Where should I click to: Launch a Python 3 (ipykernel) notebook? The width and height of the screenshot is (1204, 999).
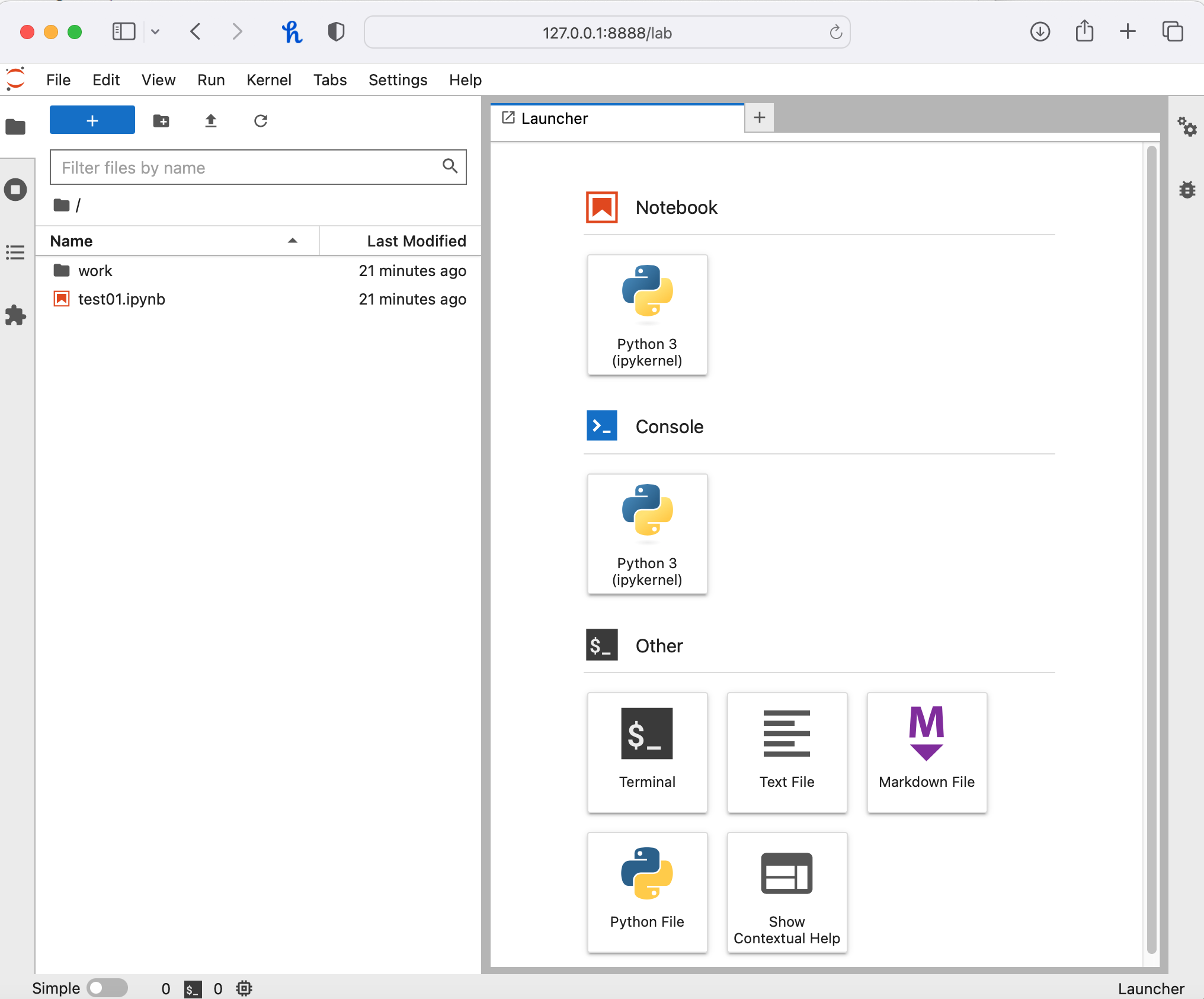pos(647,315)
